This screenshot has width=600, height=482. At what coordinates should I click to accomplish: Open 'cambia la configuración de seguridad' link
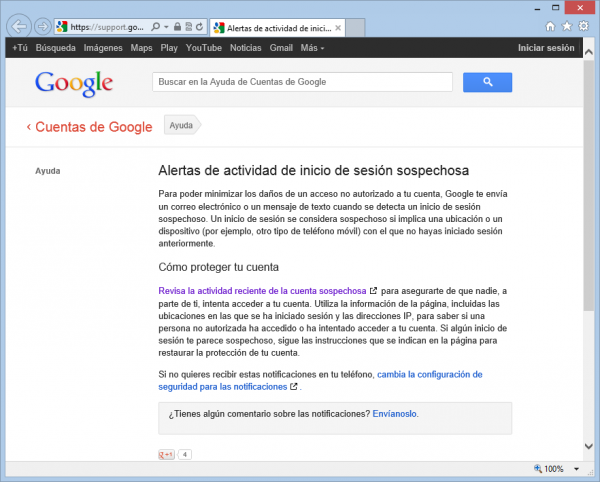(x=320, y=381)
